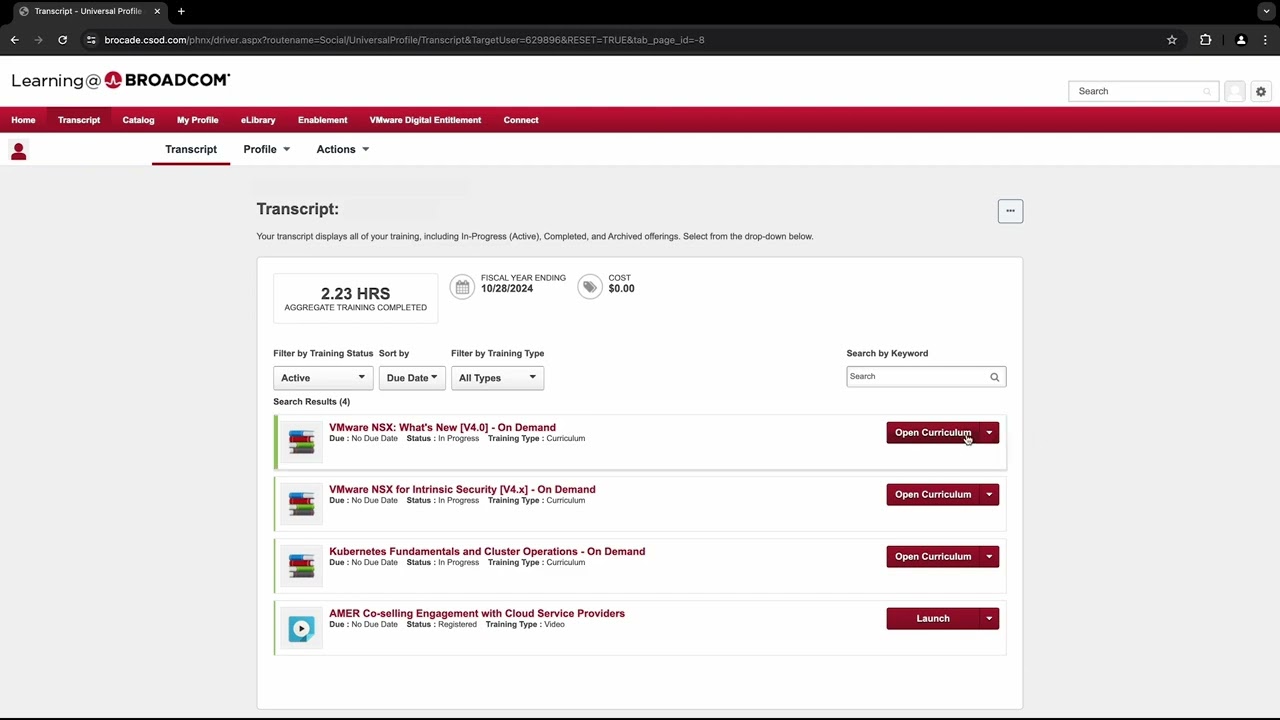Click the cost tag icon
Viewport: 1280px width, 720px height.
pos(590,288)
